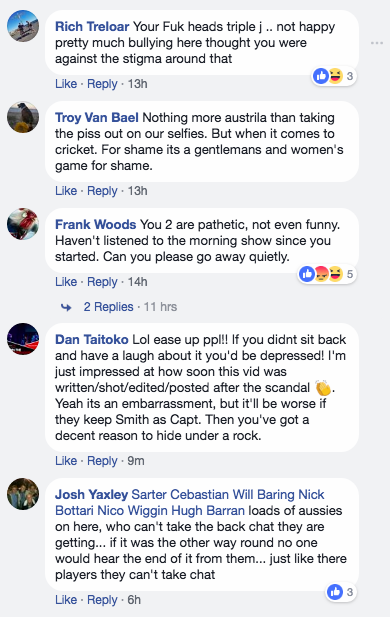Open Dan Taitoko's avatar image
The height and width of the screenshot is (617, 390).
point(23,339)
